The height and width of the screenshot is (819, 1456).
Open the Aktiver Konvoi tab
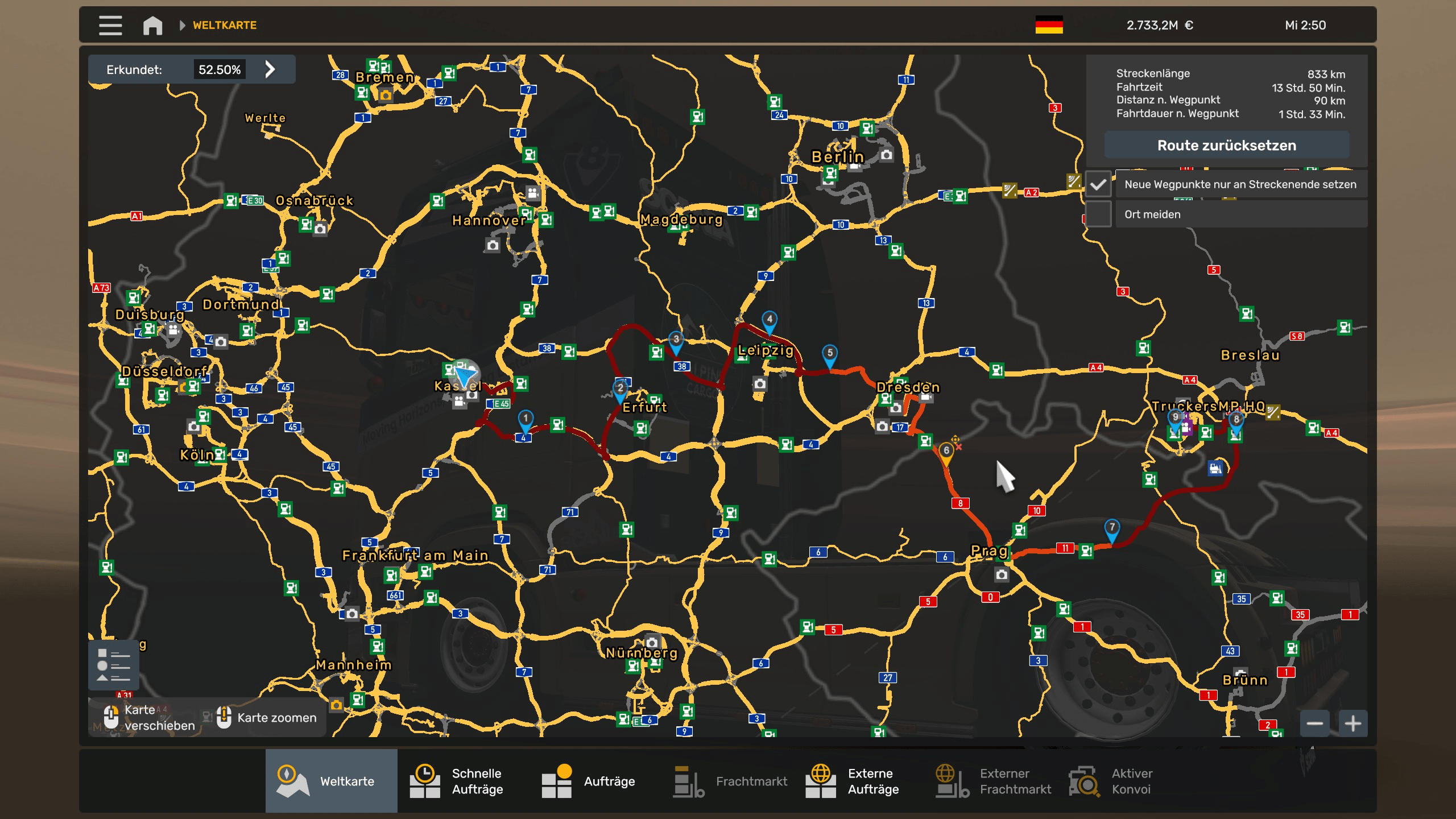[1110, 781]
